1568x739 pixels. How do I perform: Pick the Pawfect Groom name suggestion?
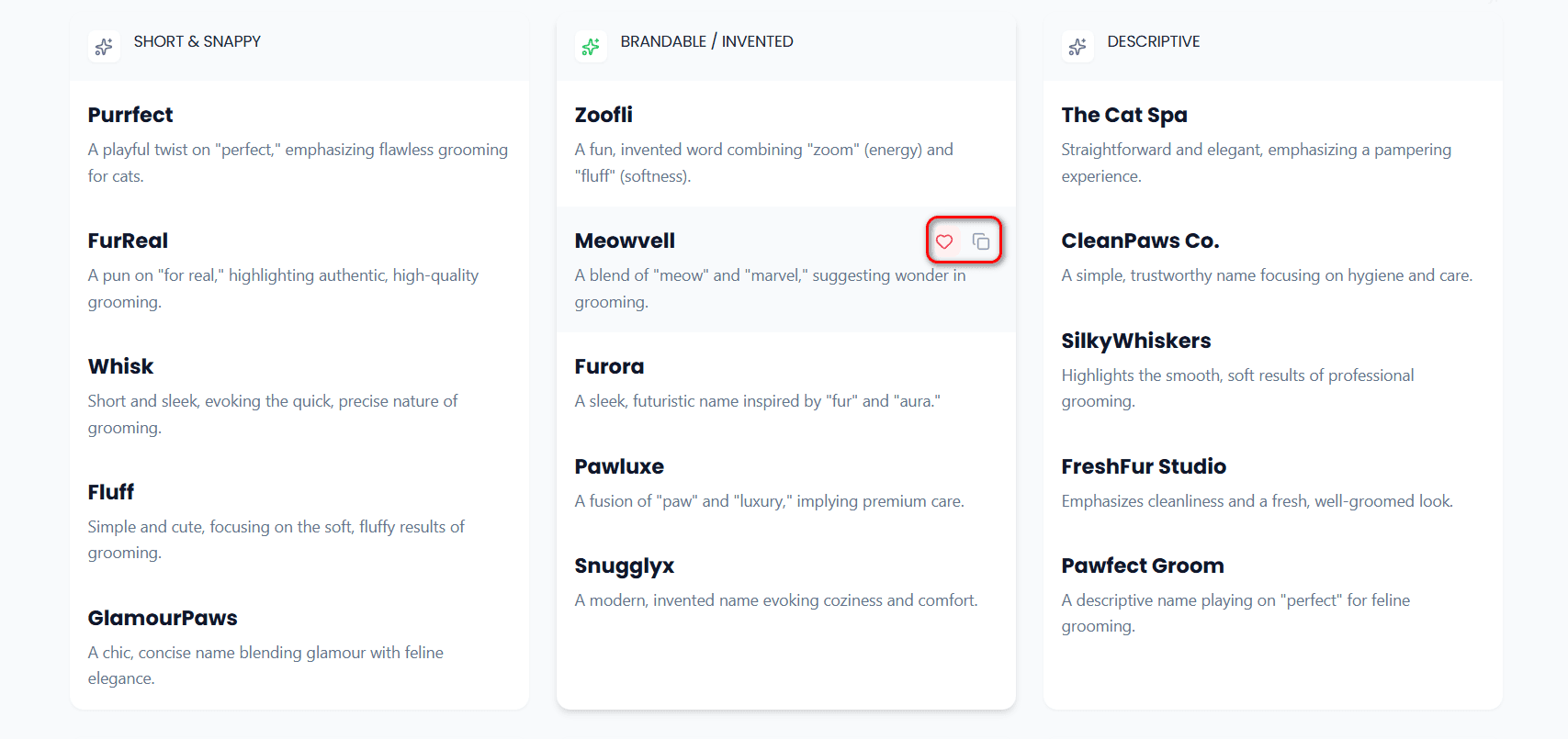click(1143, 566)
